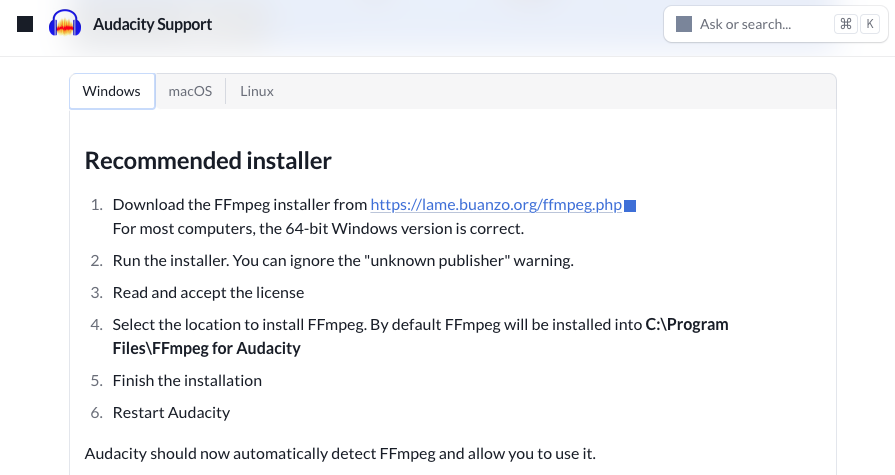
Task: Select the Windows tab
Action: point(112,91)
